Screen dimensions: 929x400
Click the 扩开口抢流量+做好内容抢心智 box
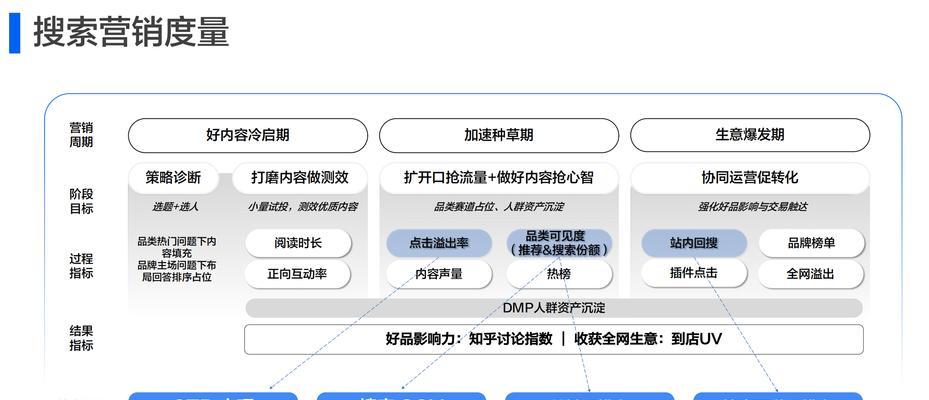click(x=498, y=178)
